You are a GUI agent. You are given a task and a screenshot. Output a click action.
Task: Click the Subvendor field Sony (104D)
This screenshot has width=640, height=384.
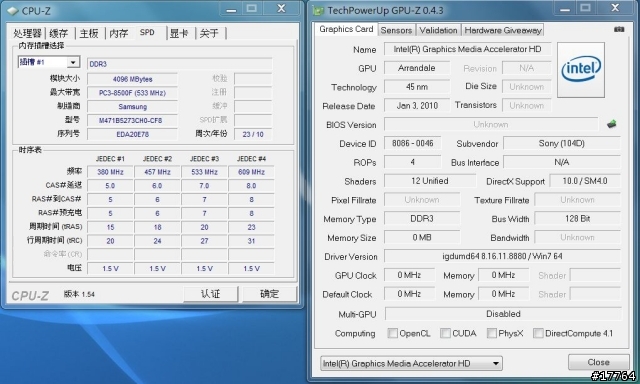tap(562, 143)
